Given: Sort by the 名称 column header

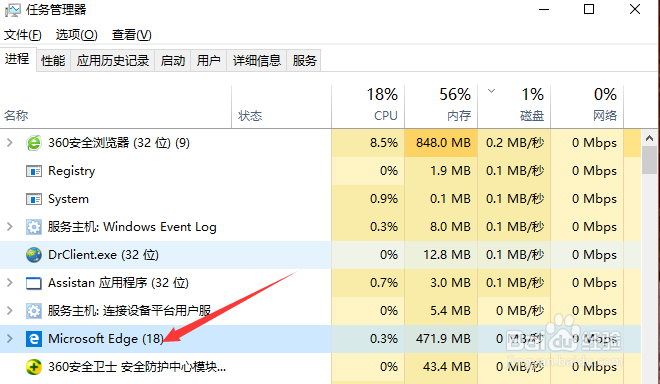Looking at the screenshot, I should coord(115,107).
